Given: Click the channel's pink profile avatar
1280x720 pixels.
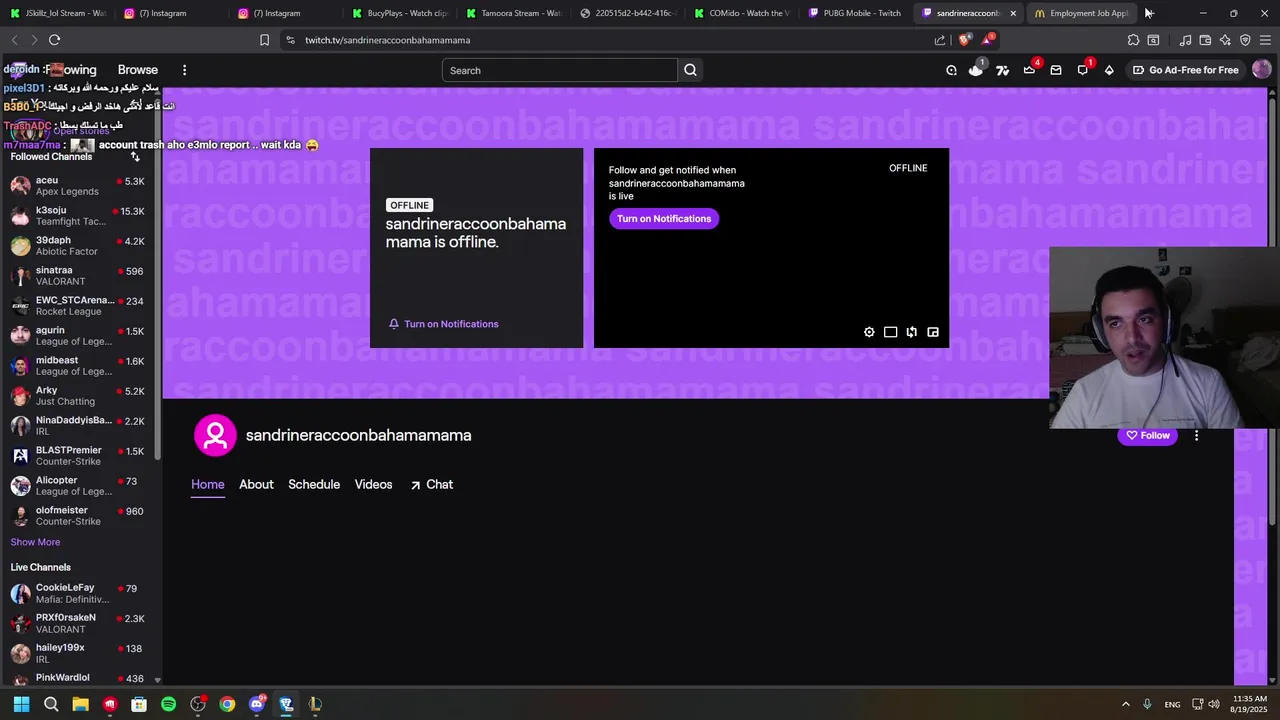Looking at the screenshot, I should 214,435.
